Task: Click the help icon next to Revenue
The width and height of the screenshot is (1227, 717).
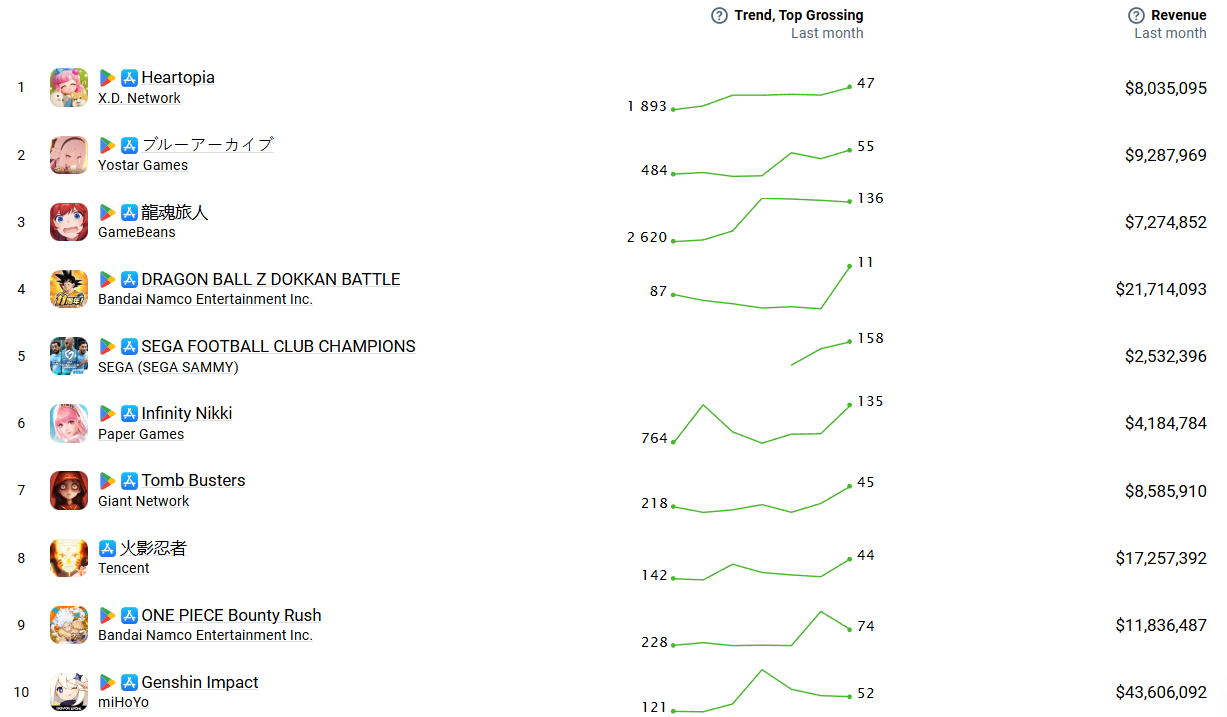Action: click(1136, 15)
